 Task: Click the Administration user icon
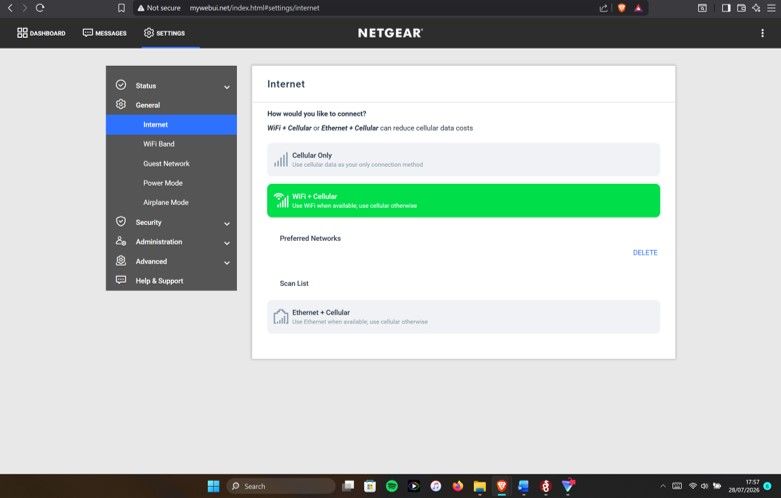coord(121,241)
